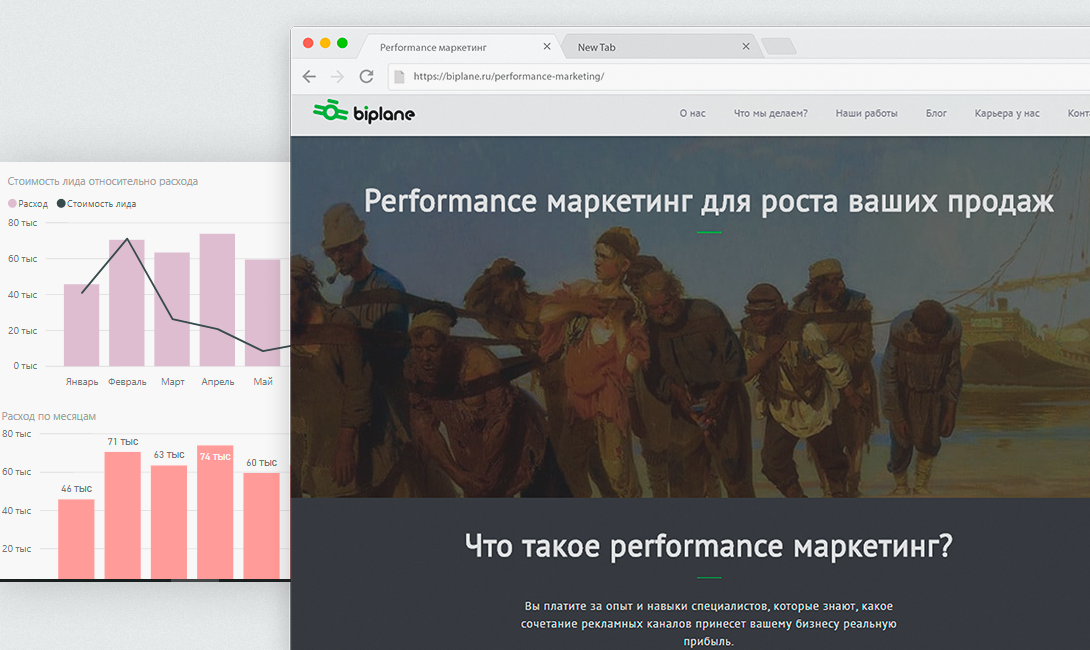This screenshot has width=1090, height=650.
Task: Click the 63 тыс bar in bottom chart
Action: click(169, 522)
